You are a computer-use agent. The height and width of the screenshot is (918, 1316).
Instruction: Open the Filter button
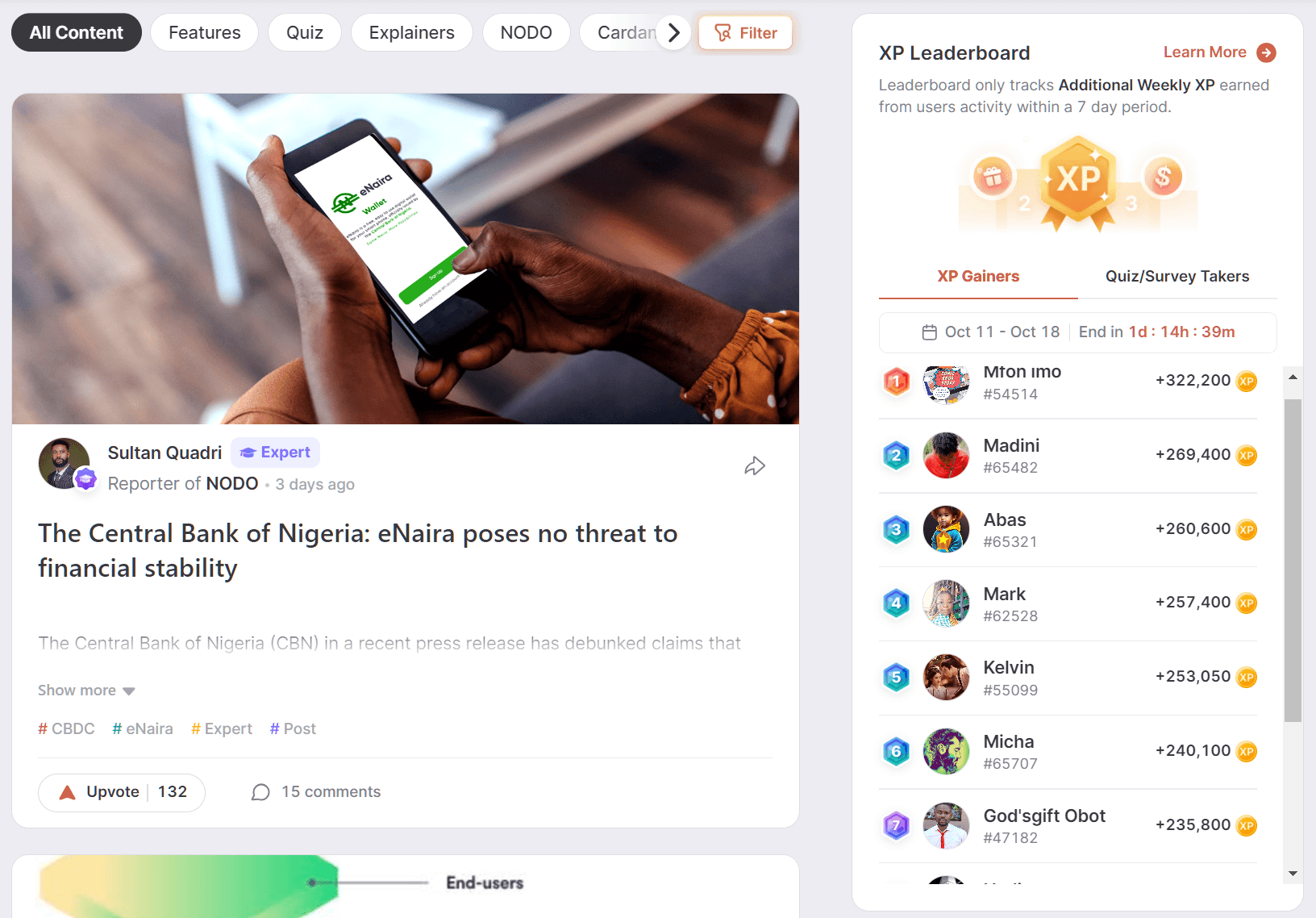[746, 33]
